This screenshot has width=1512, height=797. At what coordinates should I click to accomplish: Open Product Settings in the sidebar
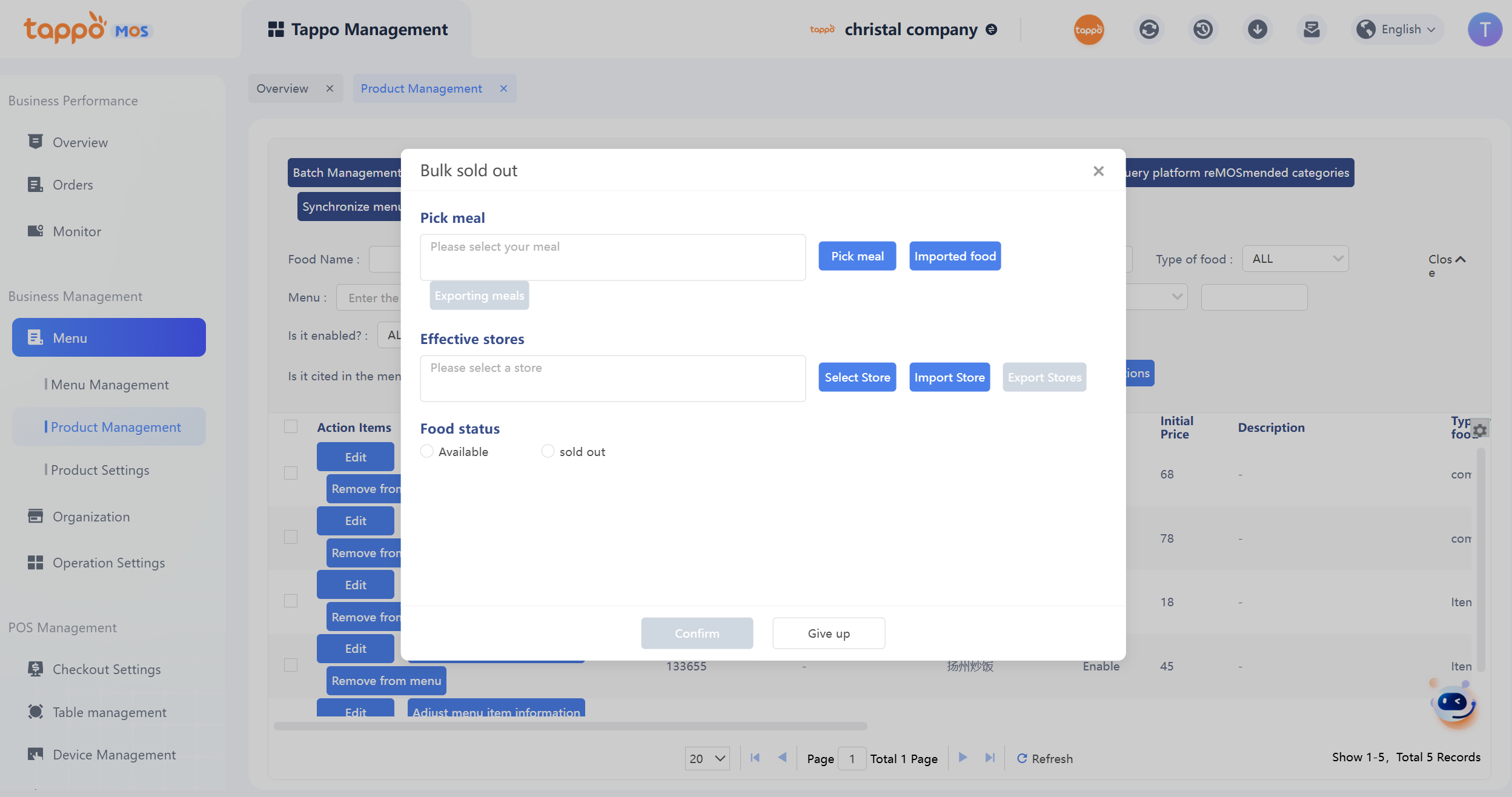[x=100, y=470]
